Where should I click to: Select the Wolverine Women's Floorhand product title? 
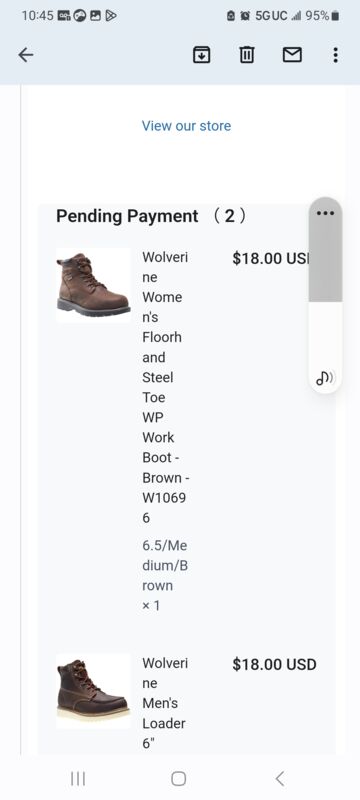click(x=166, y=387)
